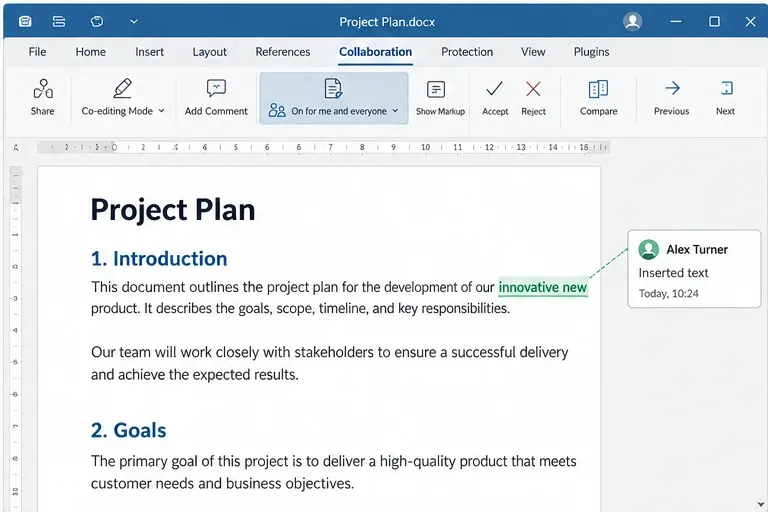The height and width of the screenshot is (512, 768).
Task: Open the Plugins tab
Action: click(592, 52)
